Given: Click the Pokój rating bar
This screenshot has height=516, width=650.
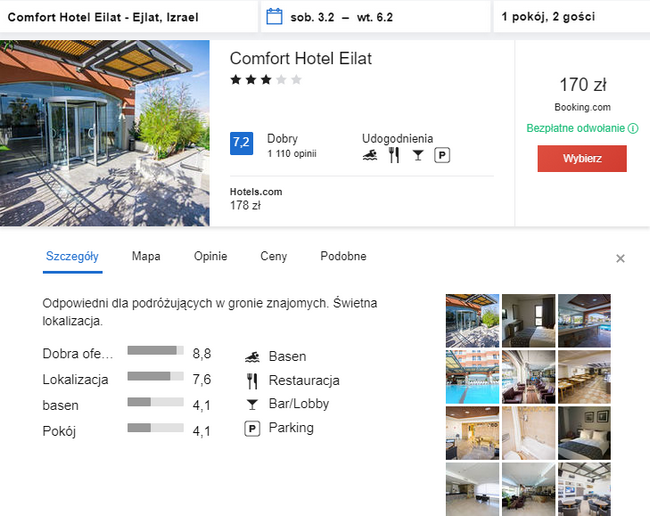Looking at the screenshot, I should tap(155, 428).
